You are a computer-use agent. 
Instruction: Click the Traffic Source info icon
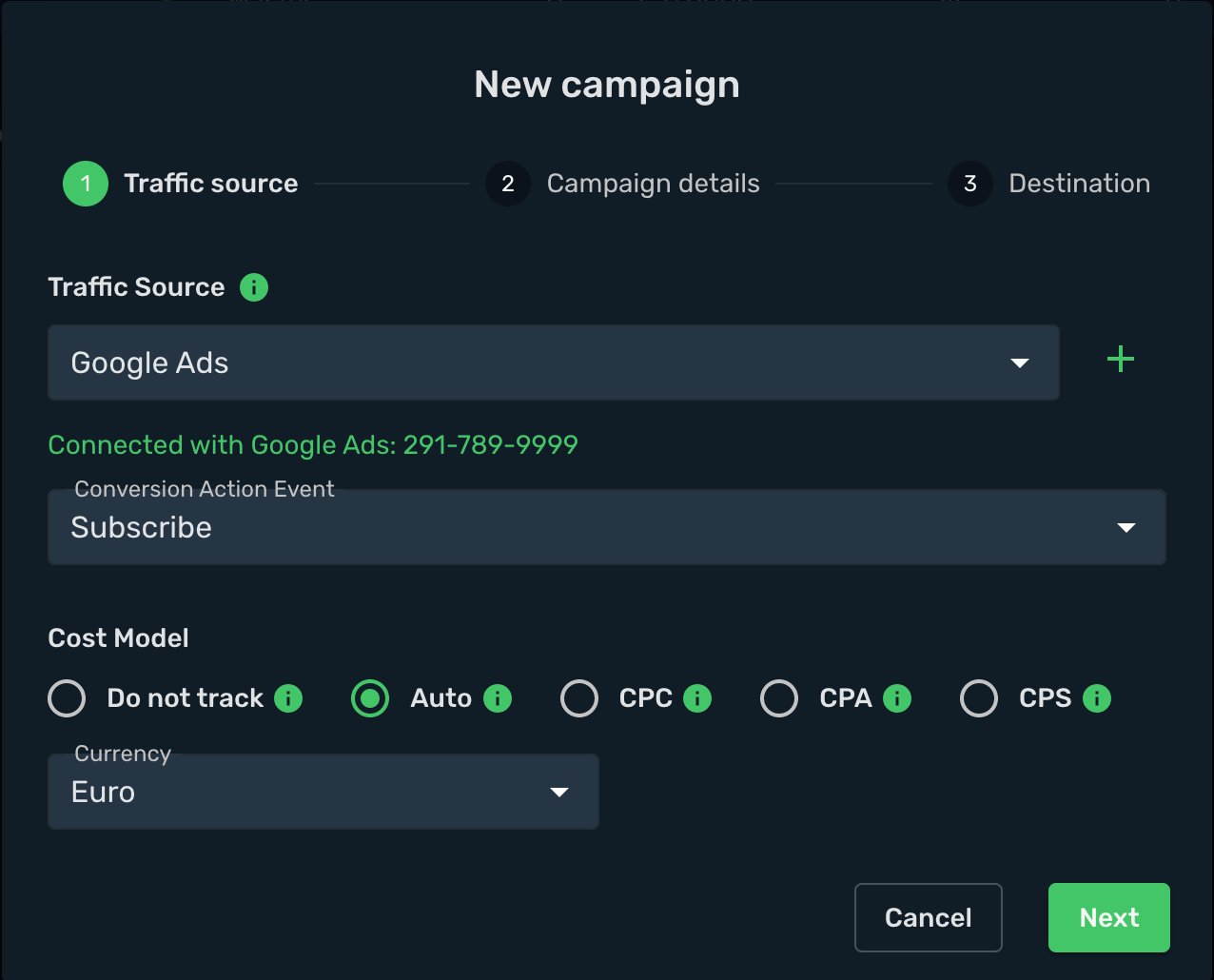pyautogui.click(x=254, y=287)
